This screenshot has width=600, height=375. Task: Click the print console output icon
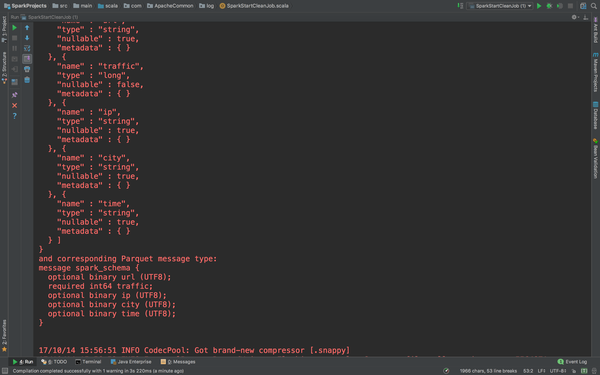pyautogui.click(x=27, y=69)
